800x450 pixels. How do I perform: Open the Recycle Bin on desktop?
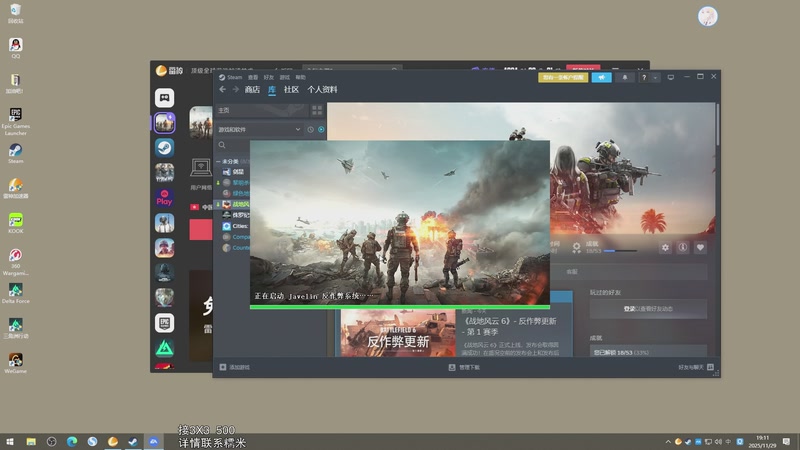[16, 14]
